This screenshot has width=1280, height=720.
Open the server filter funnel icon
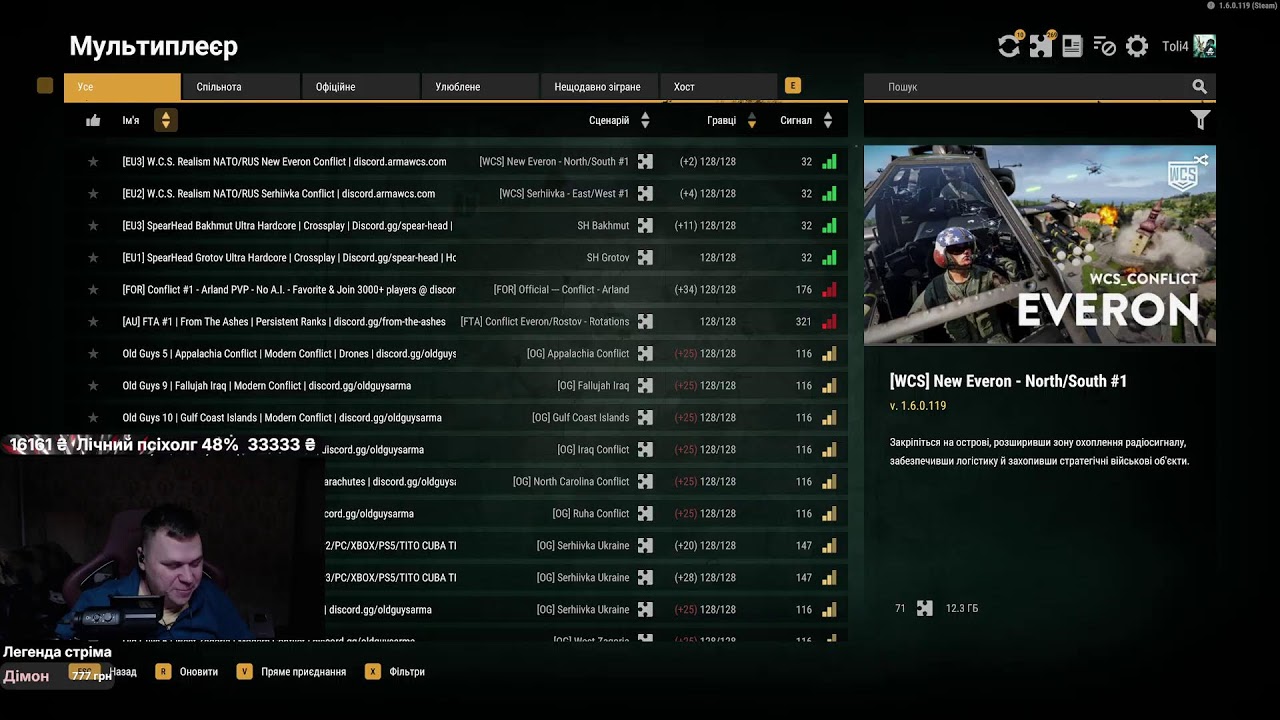(x=1200, y=120)
